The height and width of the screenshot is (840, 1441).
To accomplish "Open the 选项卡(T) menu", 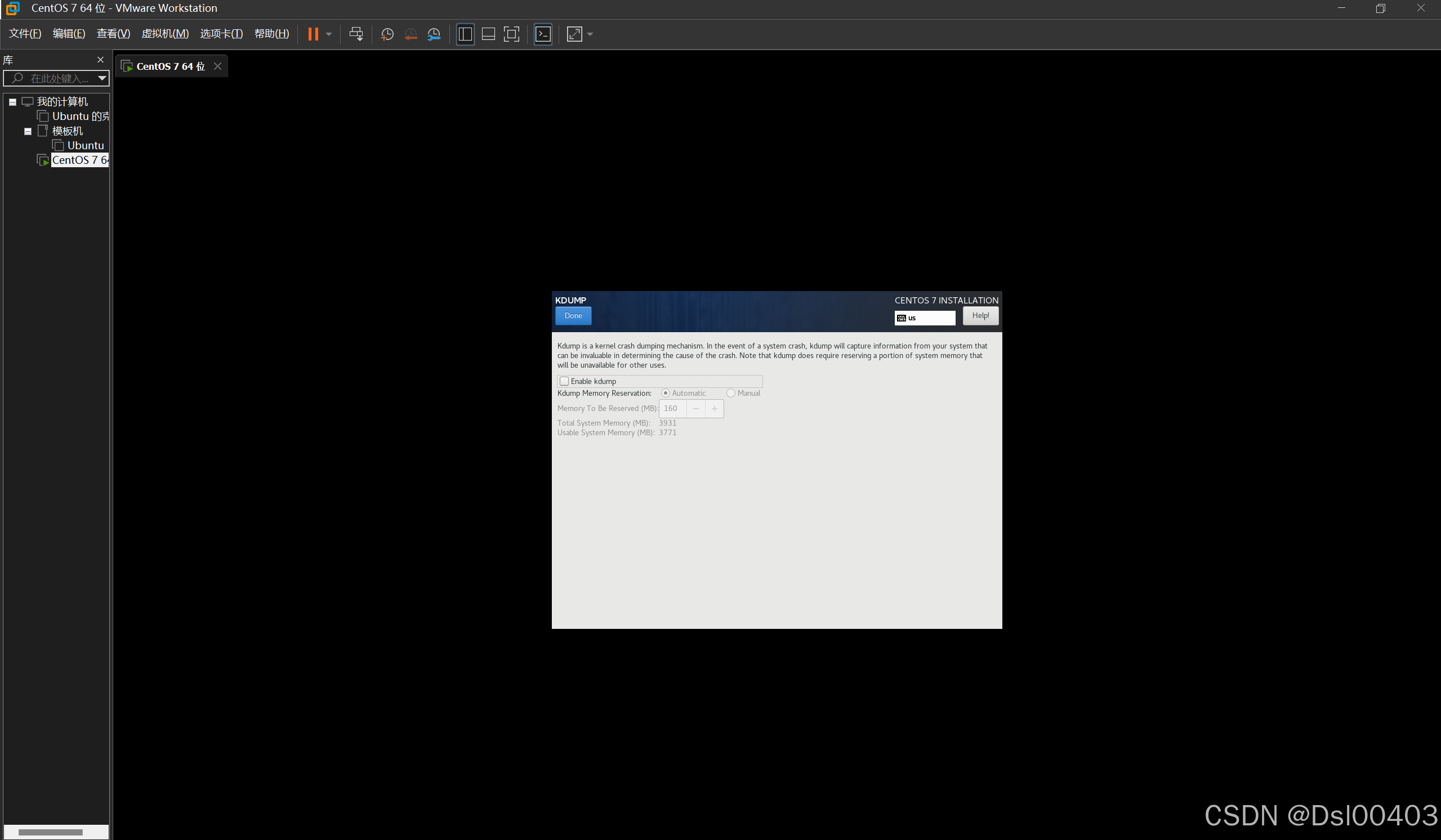I will pyautogui.click(x=221, y=34).
